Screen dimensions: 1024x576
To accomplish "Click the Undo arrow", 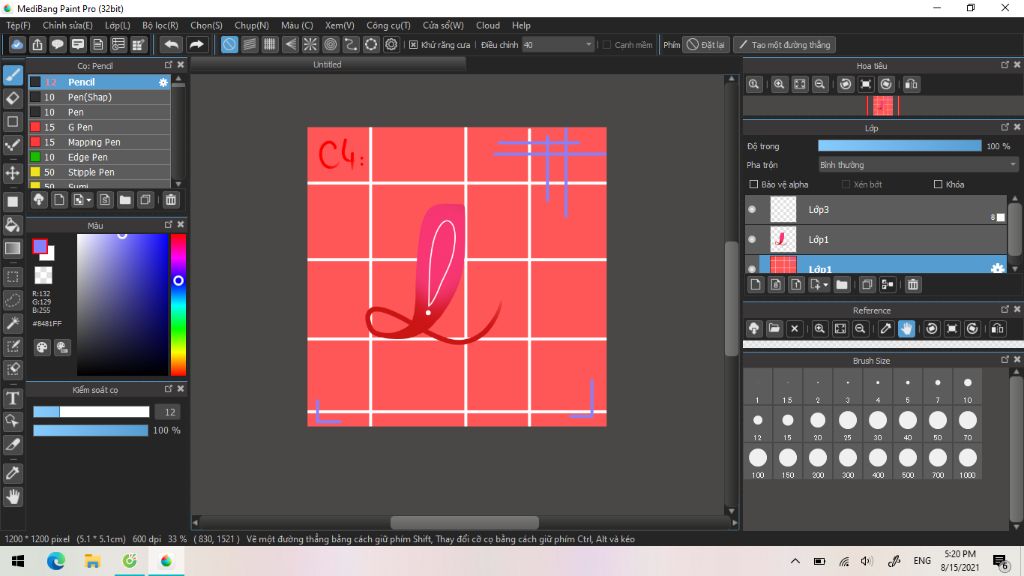I will click(171, 44).
